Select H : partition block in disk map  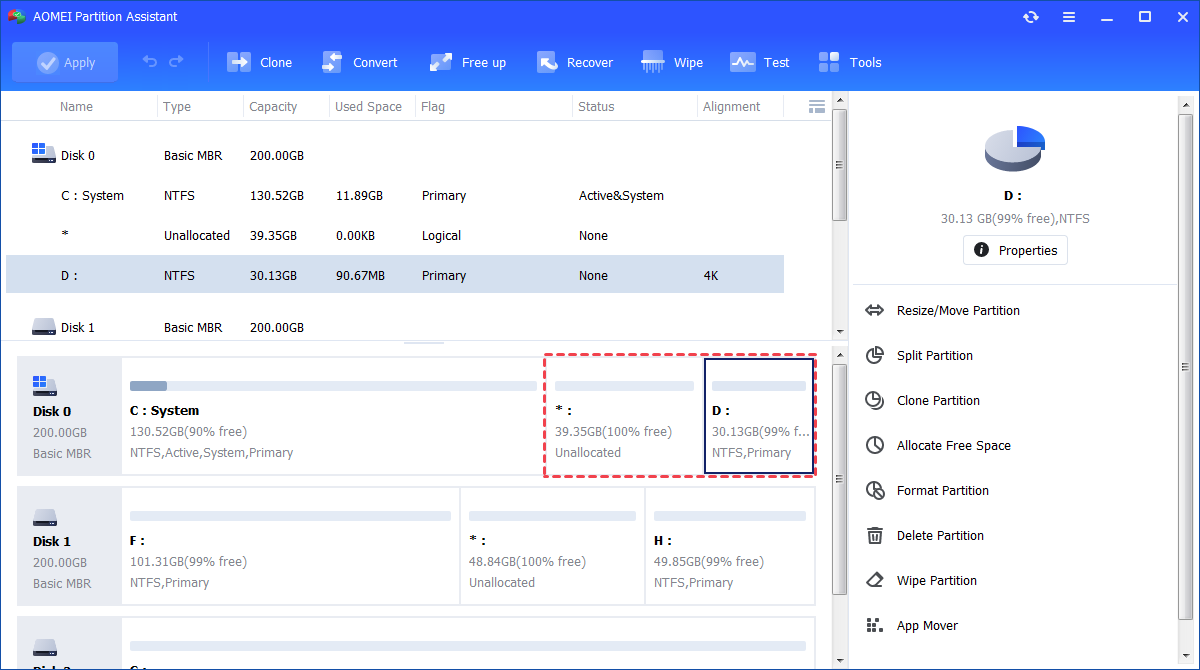pyautogui.click(x=730, y=546)
